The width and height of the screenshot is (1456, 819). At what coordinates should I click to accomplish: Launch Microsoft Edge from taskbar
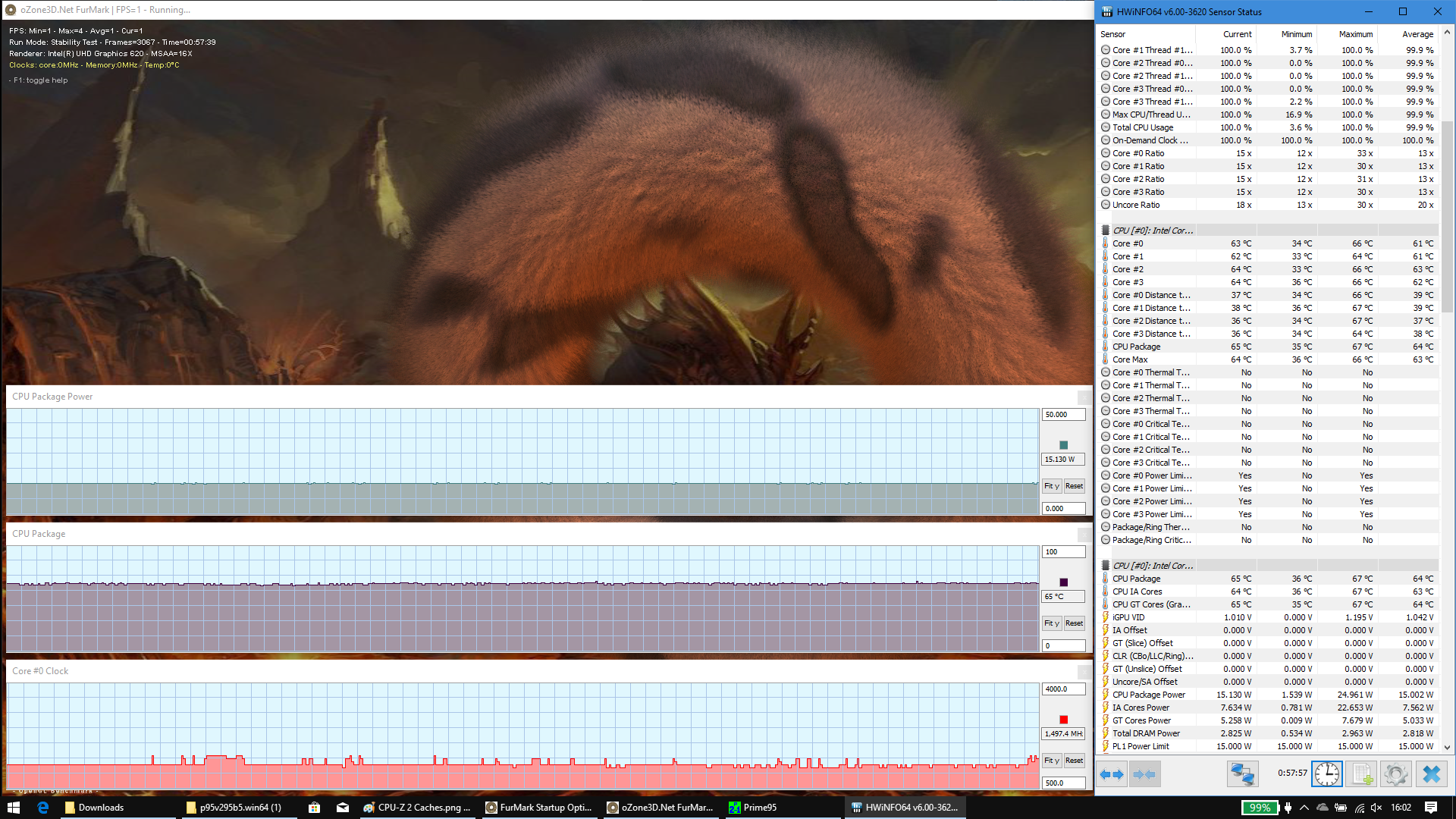click(43, 808)
